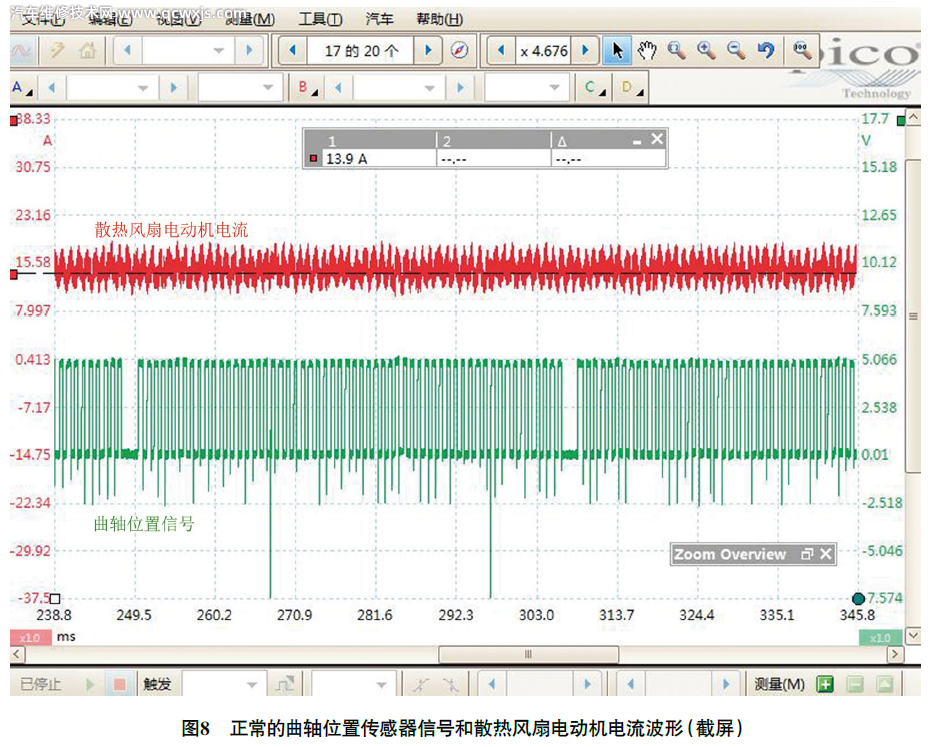Open the 帮助(H) menu

tap(439, 19)
